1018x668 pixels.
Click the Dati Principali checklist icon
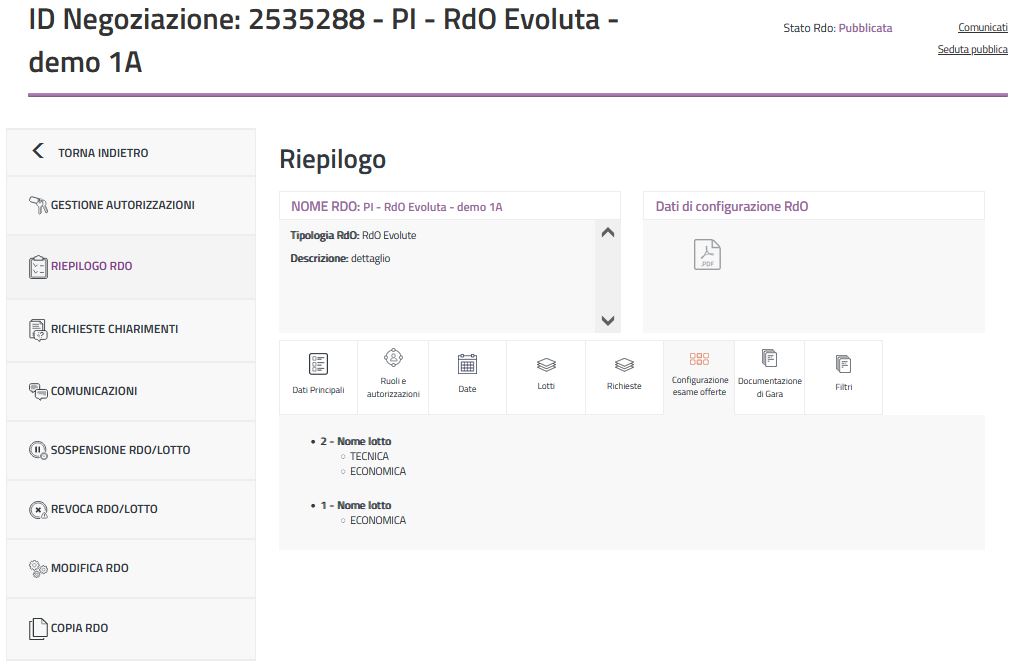[318, 364]
